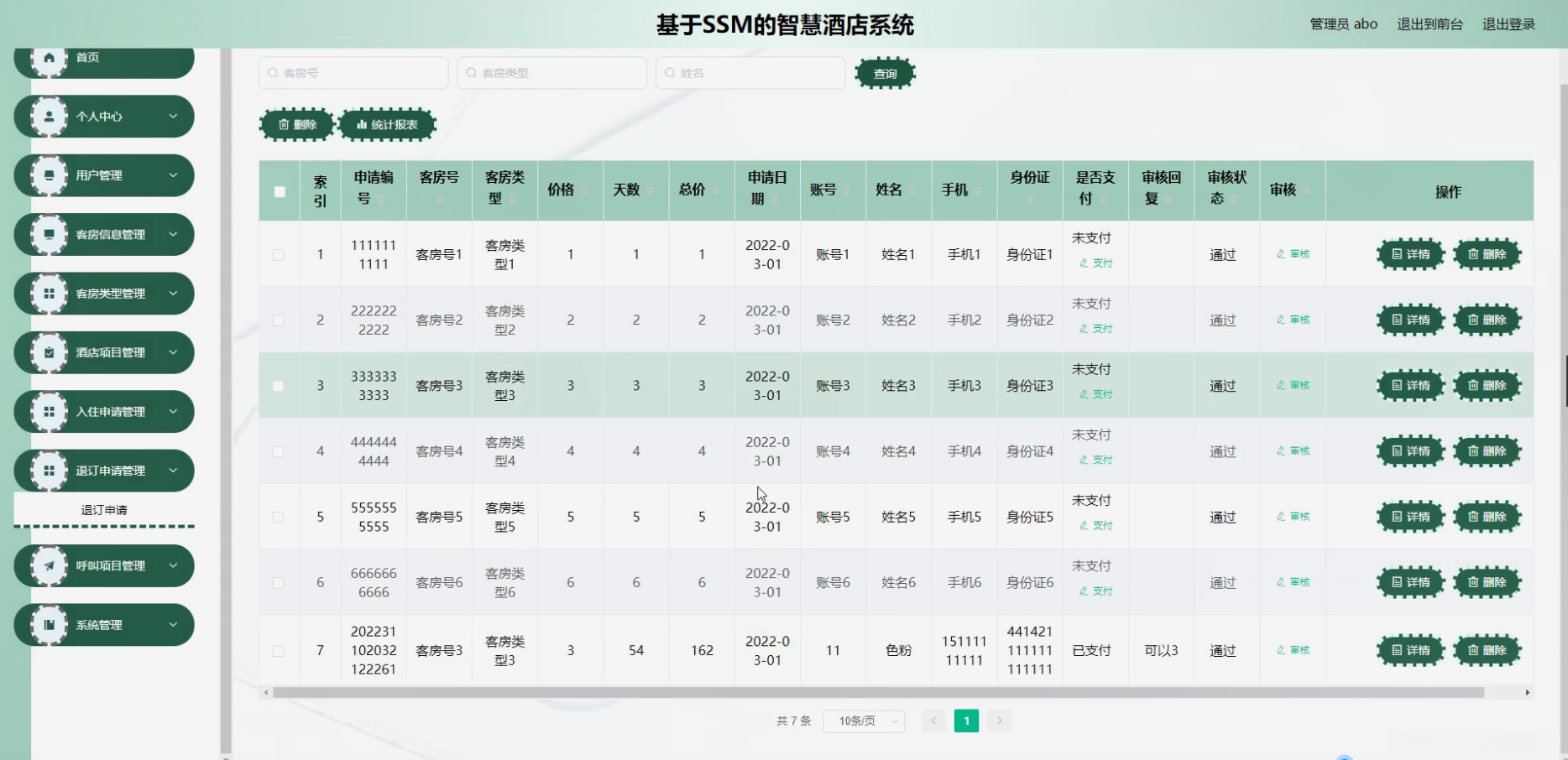Sort the table by 总价 arrows

tap(715, 191)
